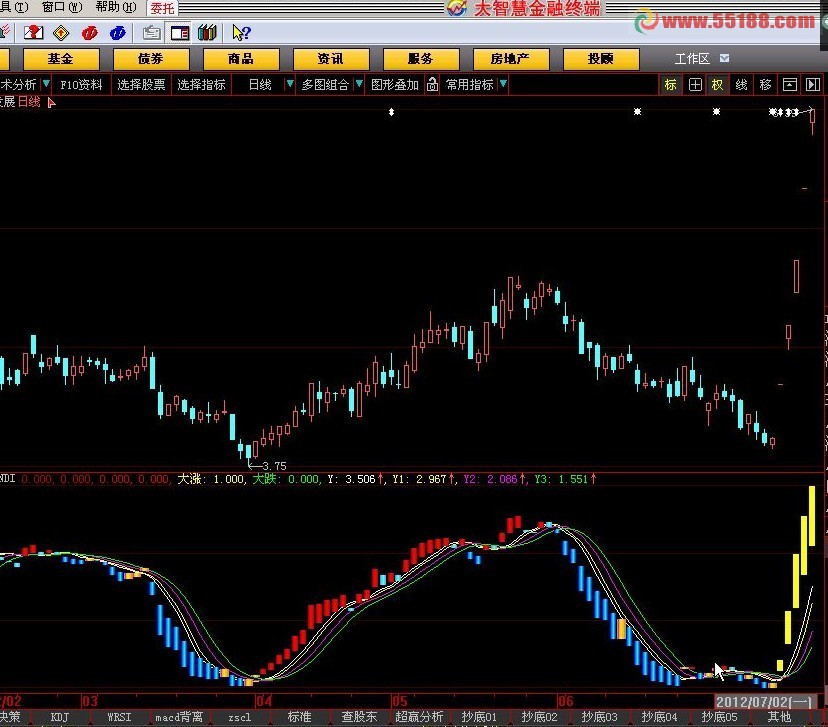Screen dimensions: 828x727
Task: Open the stacked books icon
Action: coord(207,33)
